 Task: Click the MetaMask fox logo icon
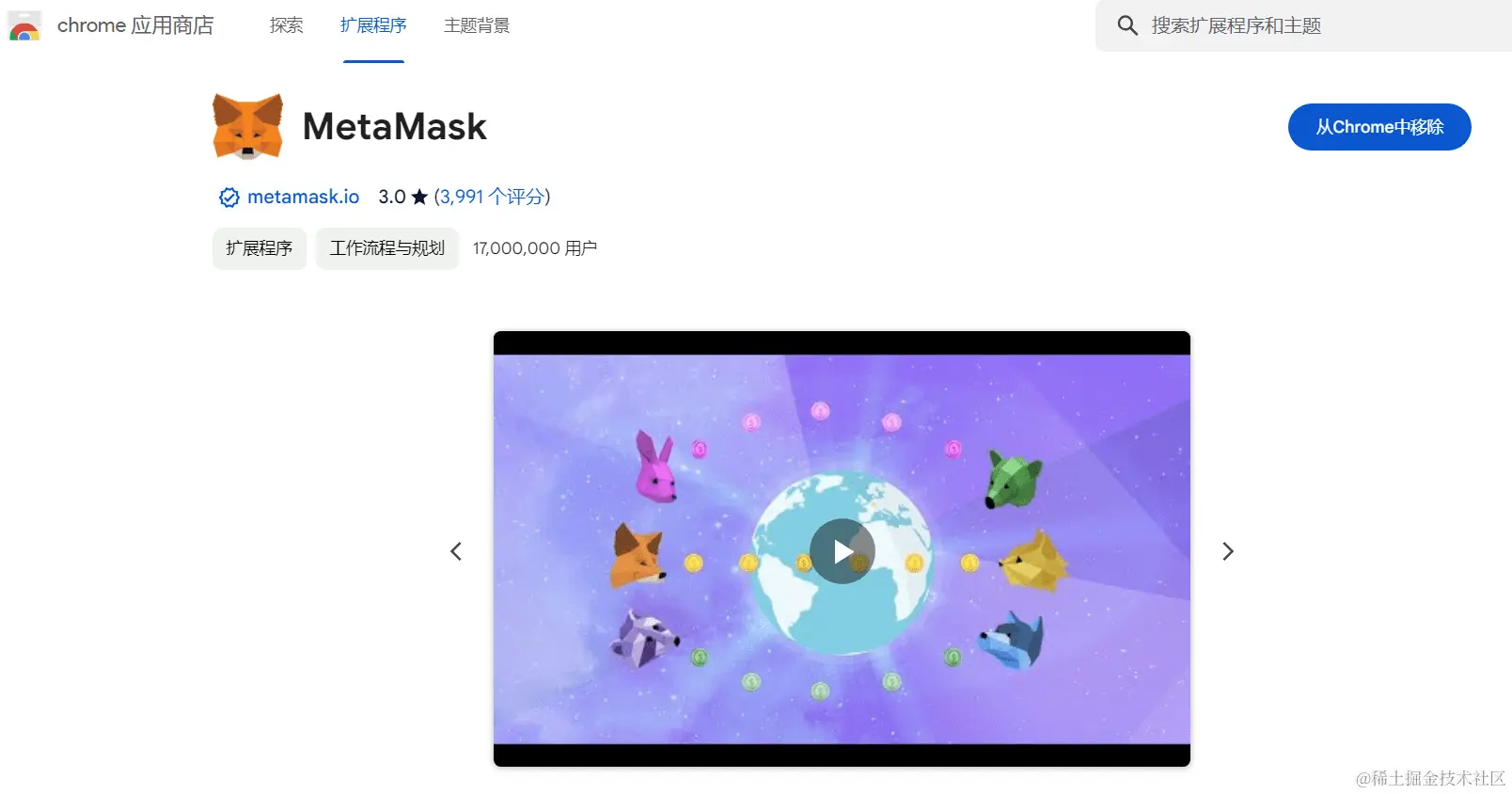[247, 126]
